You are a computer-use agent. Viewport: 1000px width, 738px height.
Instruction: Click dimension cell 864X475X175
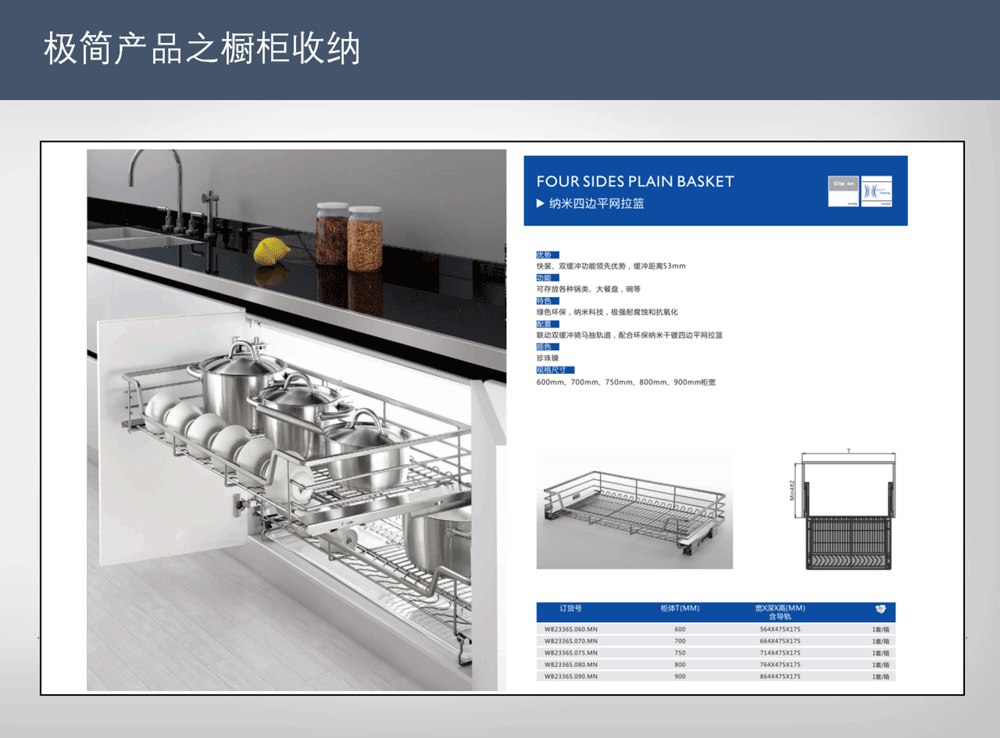coord(780,676)
